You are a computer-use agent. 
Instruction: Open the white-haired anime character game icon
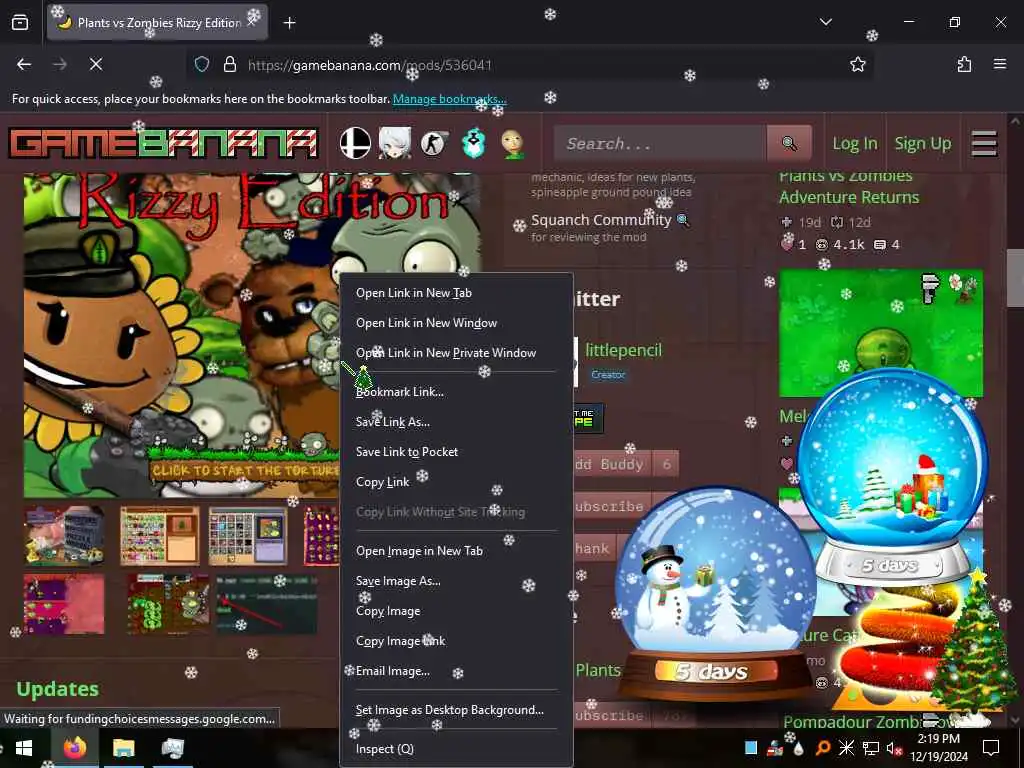(x=395, y=143)
